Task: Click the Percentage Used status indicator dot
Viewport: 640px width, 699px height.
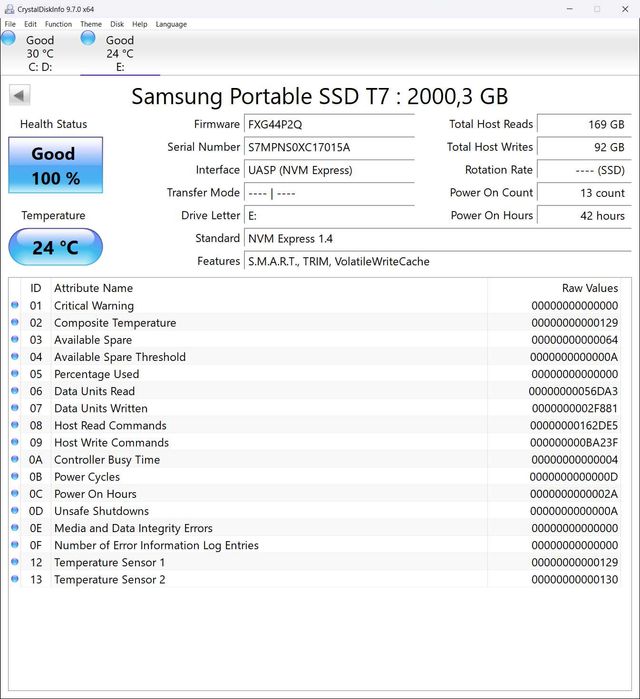Action: [15, 374]
